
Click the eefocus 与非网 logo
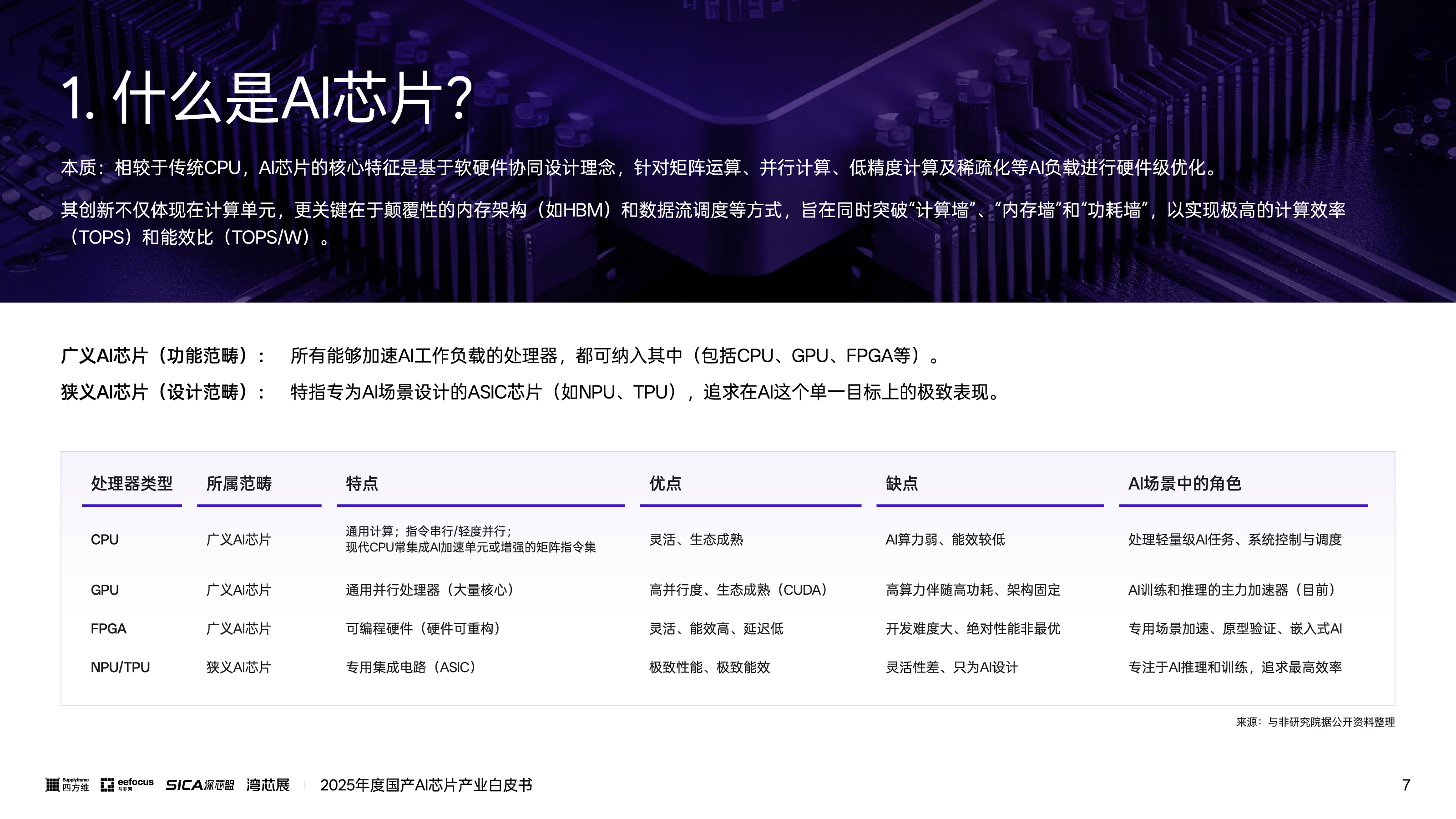tap(126, 784)
